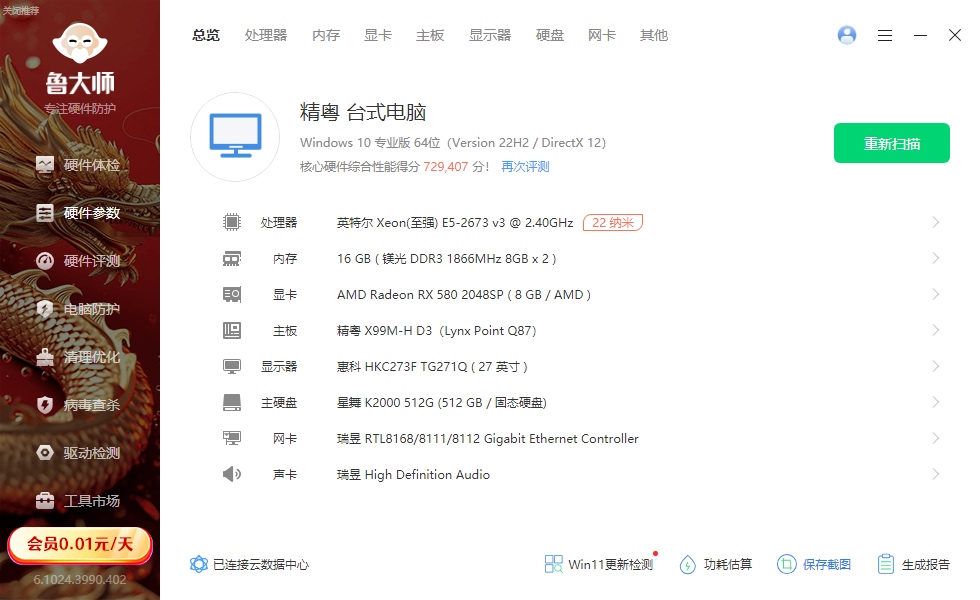Open 病毒查杀 shield icon

pyautogui.click(x=45, y=405)
